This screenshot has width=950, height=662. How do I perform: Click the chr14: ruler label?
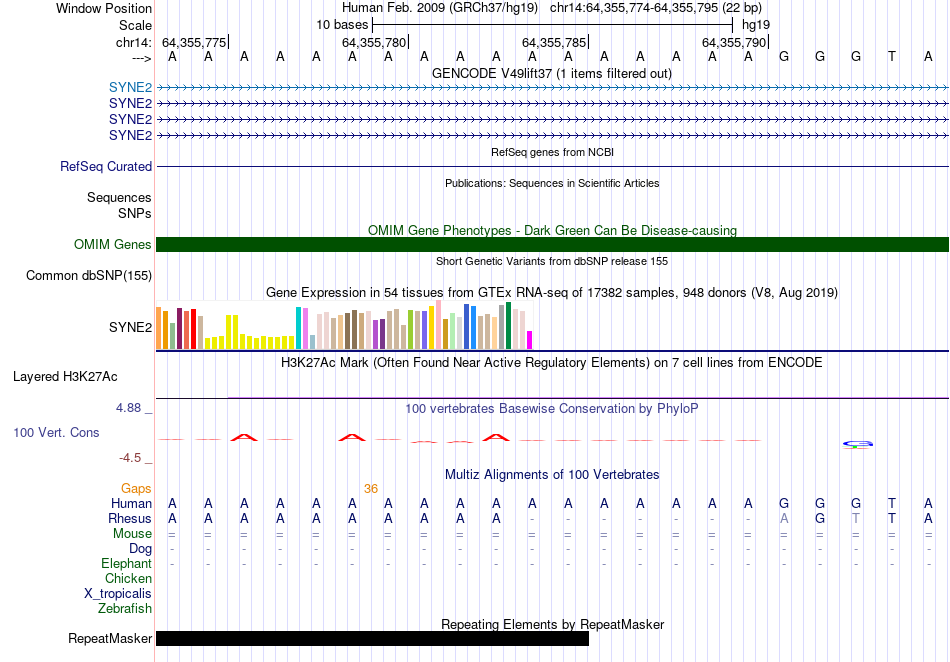(133, 42)
